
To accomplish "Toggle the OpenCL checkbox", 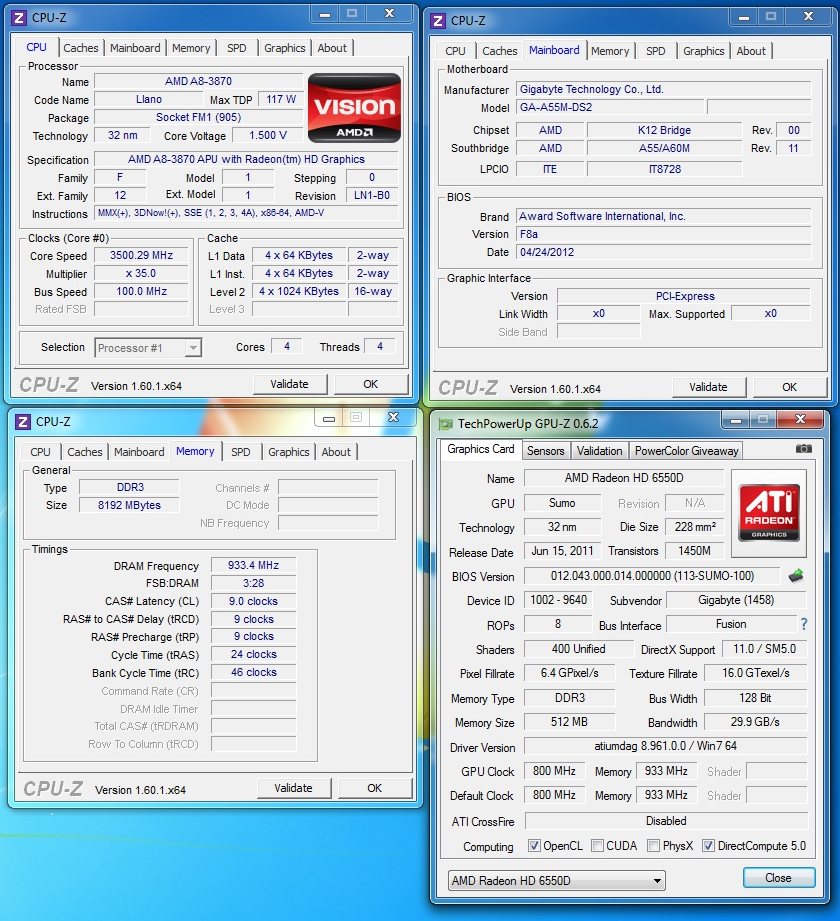I will [534, 846].
